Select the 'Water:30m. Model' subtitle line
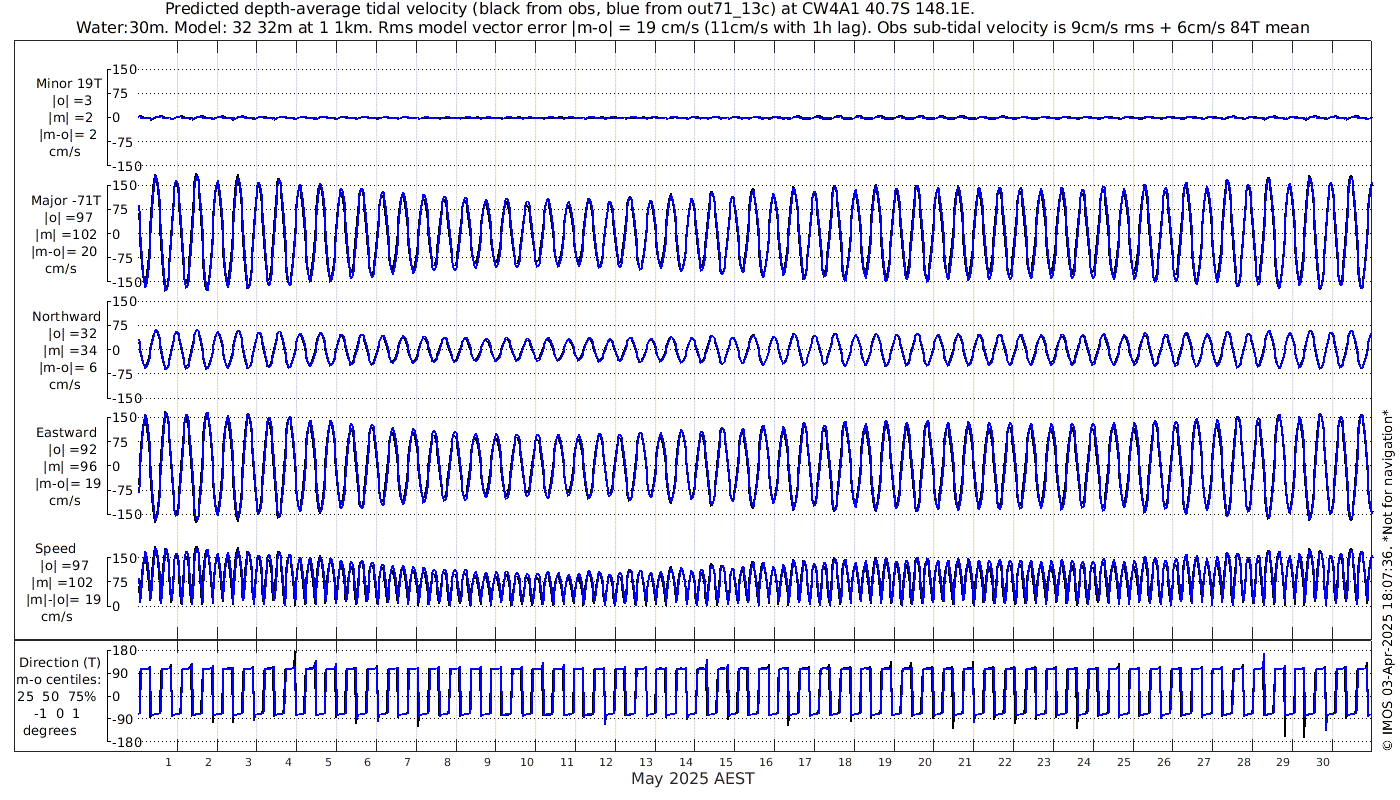This screenshot has width=1400, height=800. 692,27
